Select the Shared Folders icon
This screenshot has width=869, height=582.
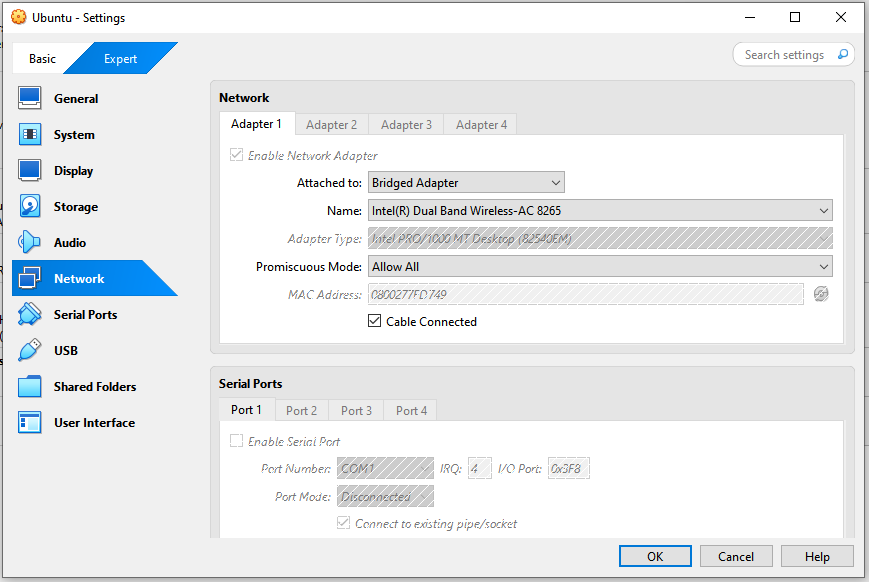tap(30, 386)
